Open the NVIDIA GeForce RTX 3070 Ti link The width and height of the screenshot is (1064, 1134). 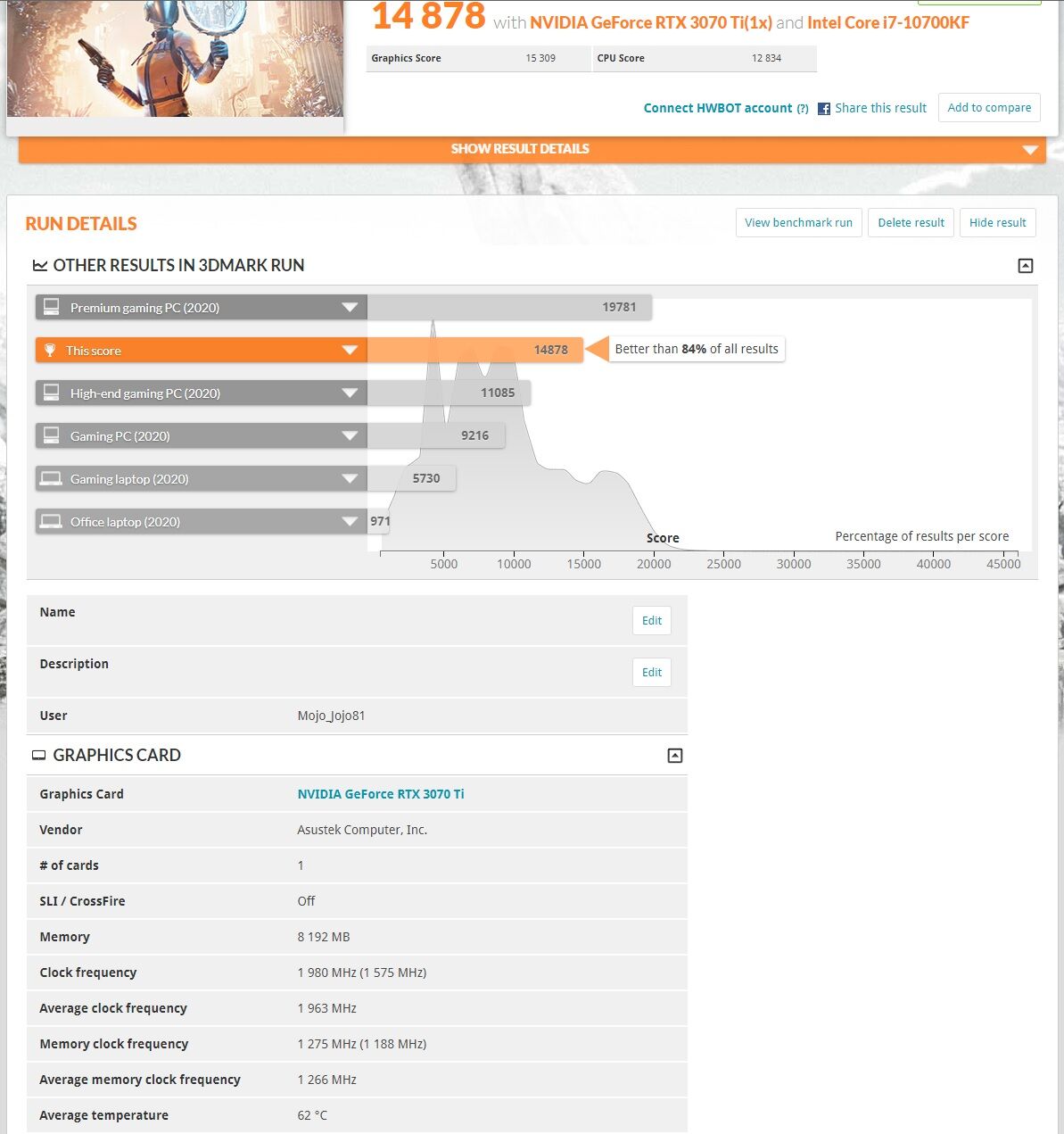coord(381,794)
